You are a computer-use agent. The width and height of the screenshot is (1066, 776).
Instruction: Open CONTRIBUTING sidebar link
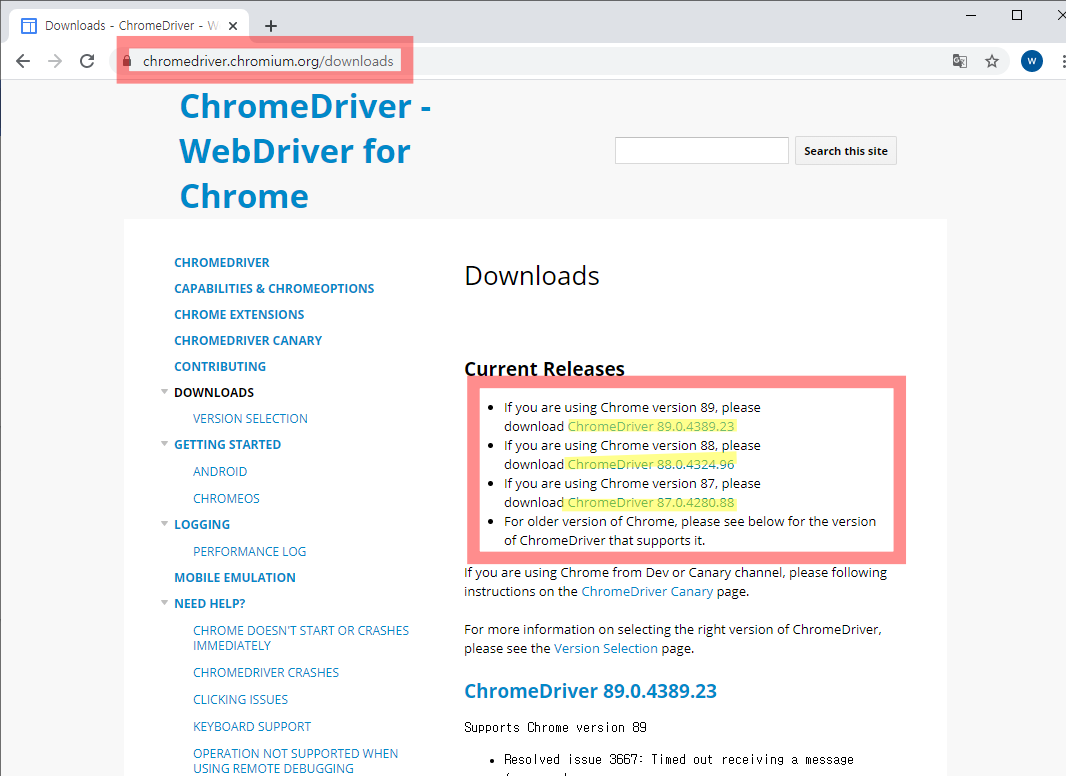[x=220, y=367]
